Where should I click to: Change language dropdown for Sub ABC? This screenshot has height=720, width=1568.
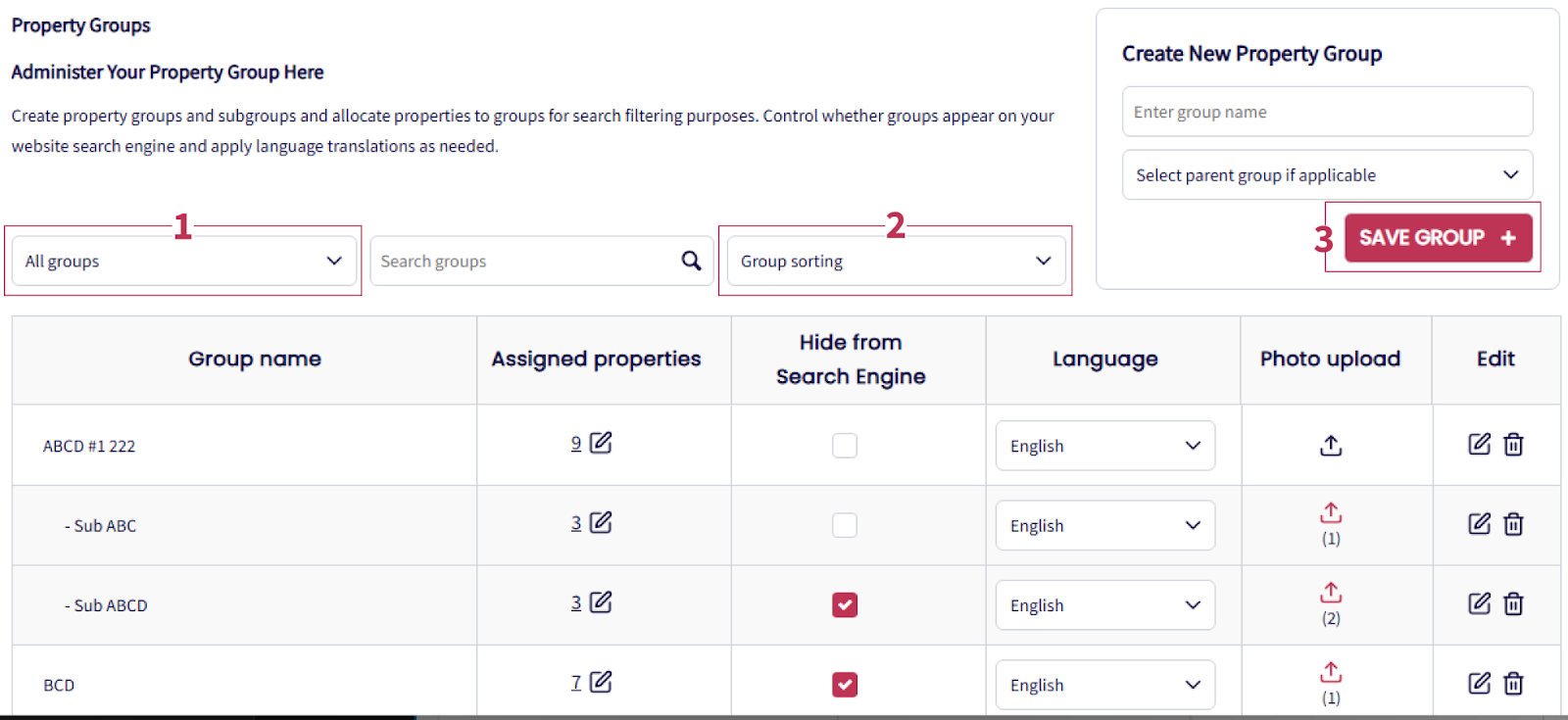[x=1104, y=525]
